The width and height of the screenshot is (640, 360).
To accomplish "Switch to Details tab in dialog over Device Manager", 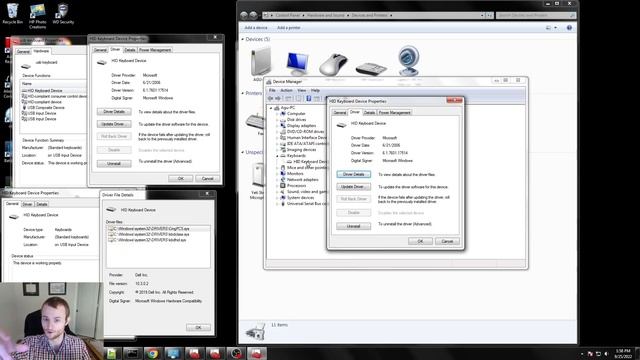I will coord(369,113).
